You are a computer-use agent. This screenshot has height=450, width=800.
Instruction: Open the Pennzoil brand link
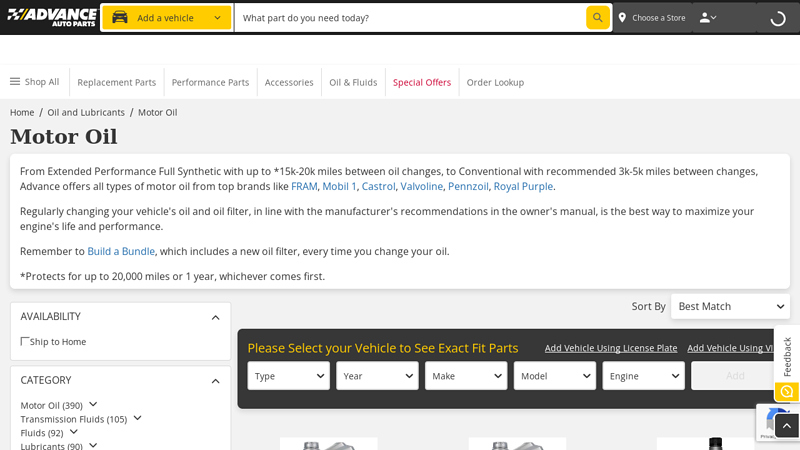click(468, 186)
